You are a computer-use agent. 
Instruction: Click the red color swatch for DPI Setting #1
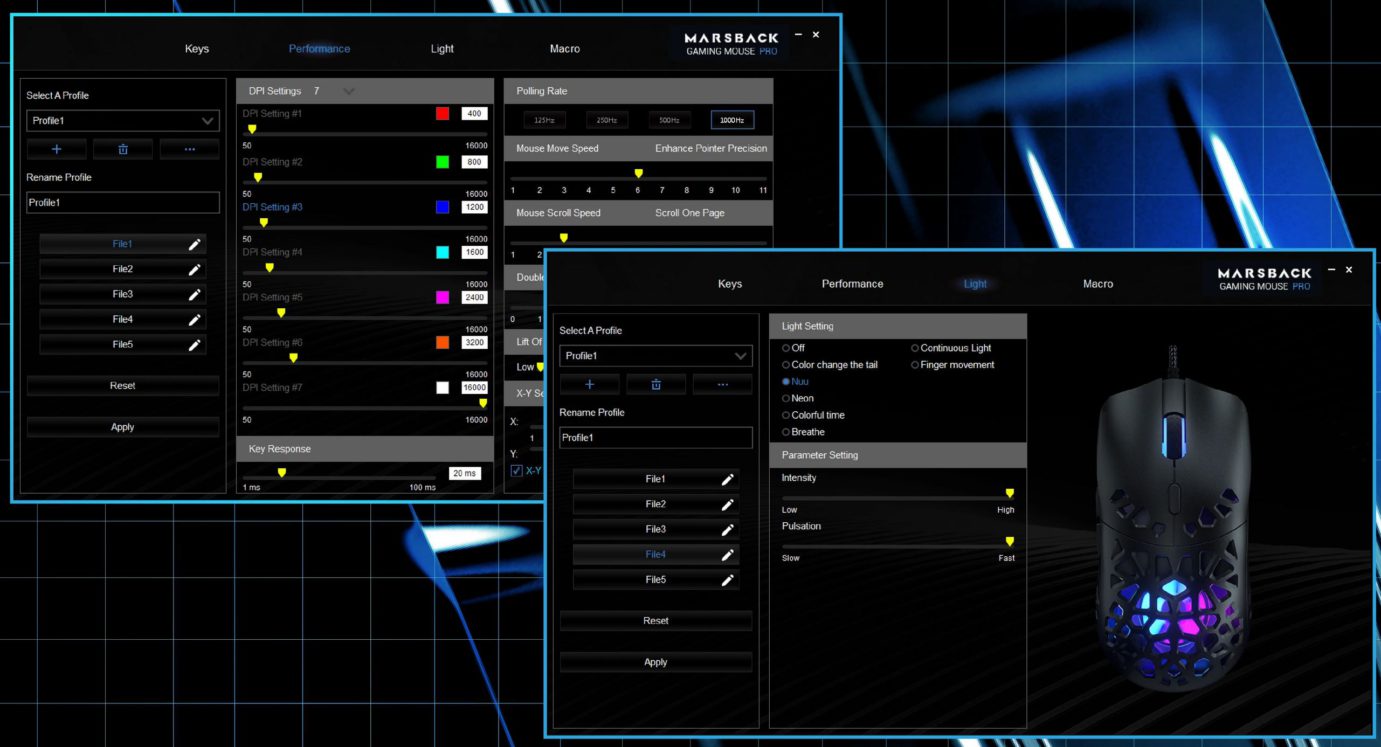click(x=443, y=113)
